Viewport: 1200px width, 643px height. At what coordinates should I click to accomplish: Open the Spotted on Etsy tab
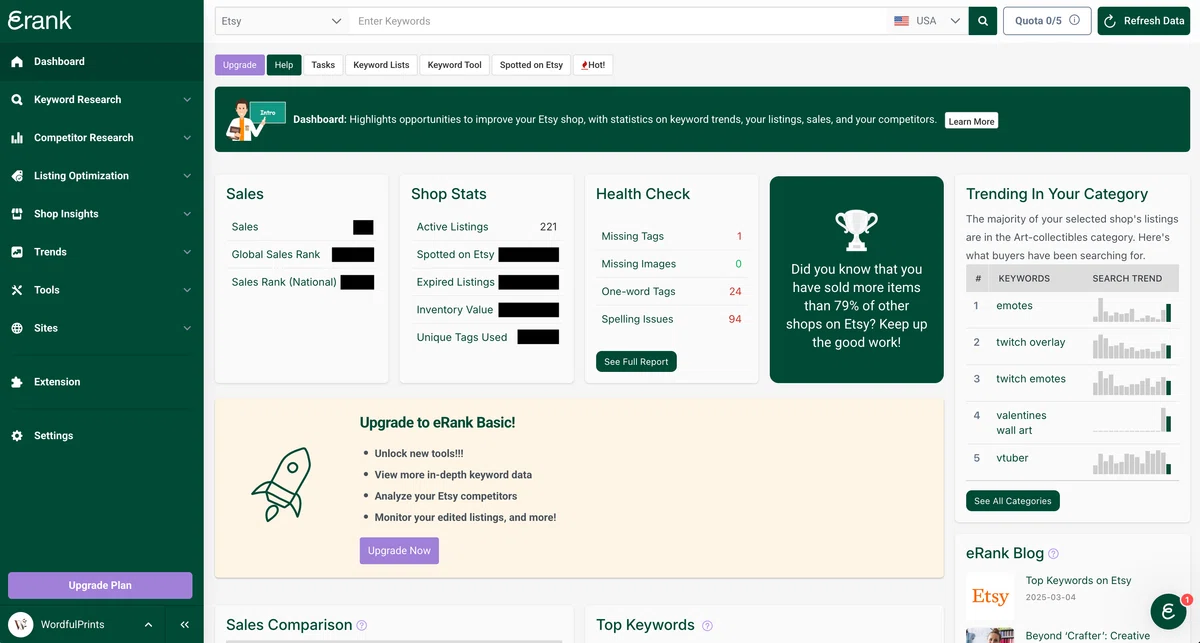pos(531,65)
